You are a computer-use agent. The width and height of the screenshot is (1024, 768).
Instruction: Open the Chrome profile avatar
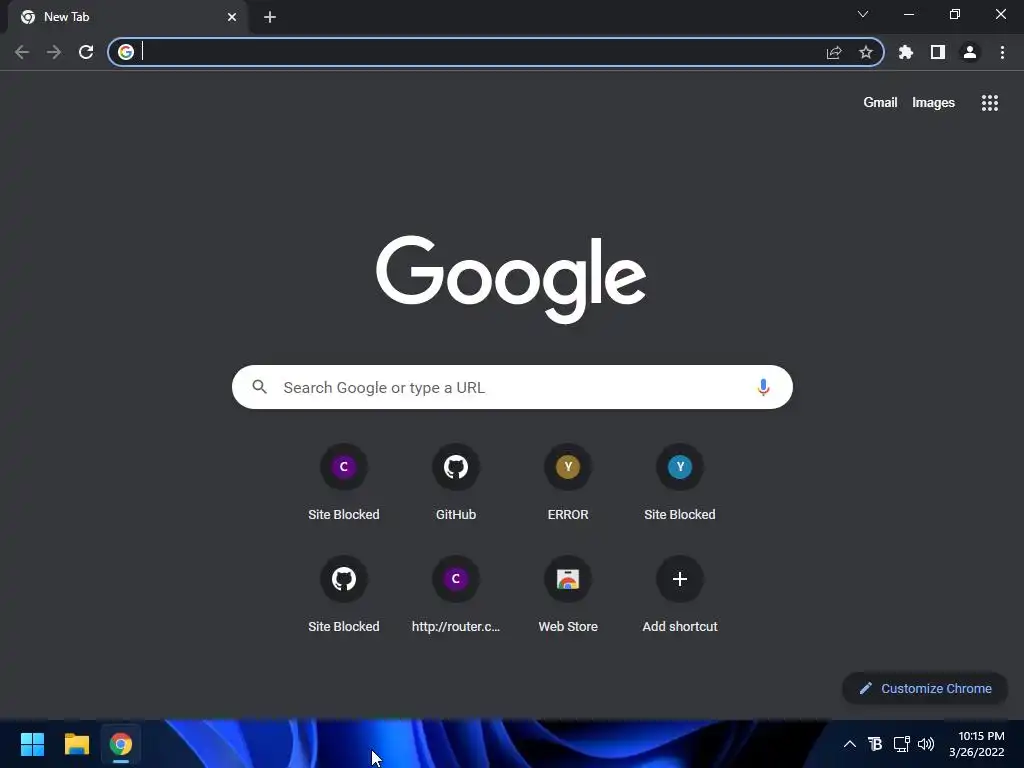tap(970, 52)
